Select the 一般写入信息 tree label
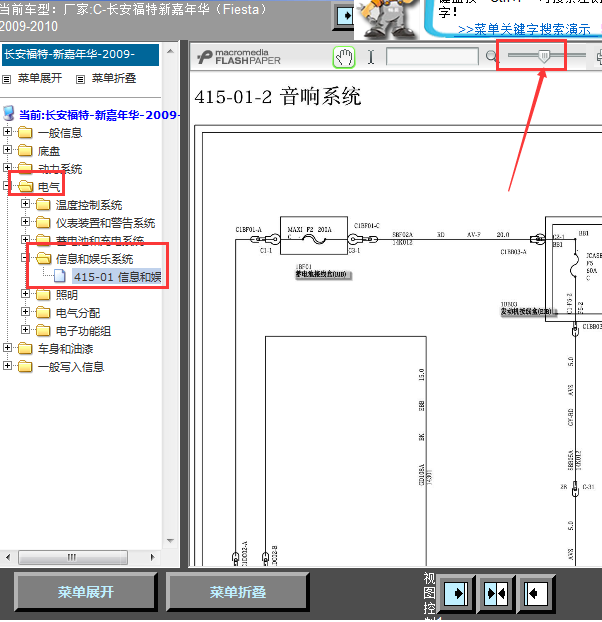Image resolution: width=602 pixels, height=622 pixels. click(71, 367)
